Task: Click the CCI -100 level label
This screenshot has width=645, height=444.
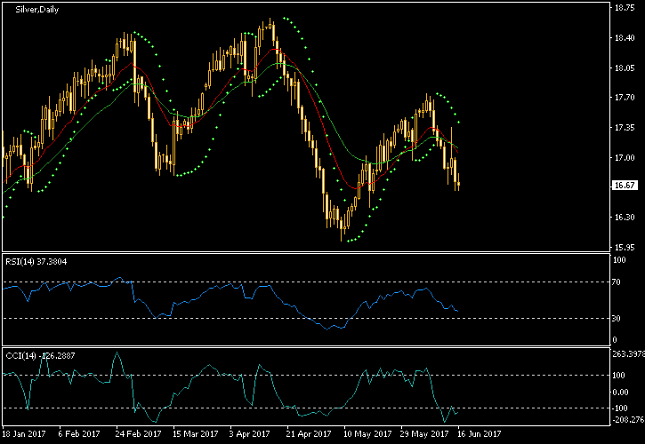Action: pyautogui.click(x=620, y=408)
